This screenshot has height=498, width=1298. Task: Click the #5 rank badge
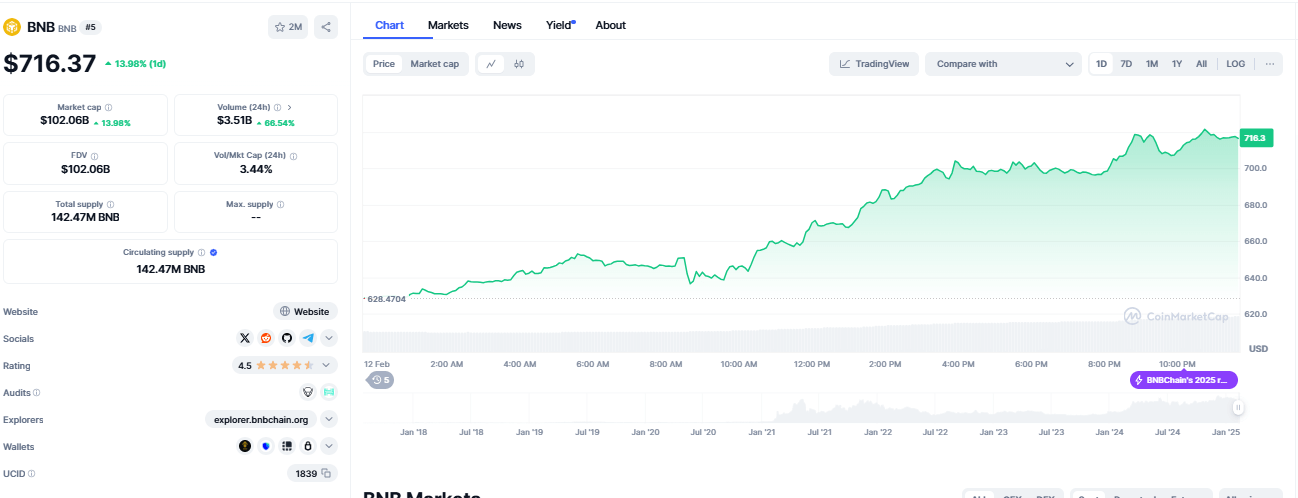pos(91,27)
